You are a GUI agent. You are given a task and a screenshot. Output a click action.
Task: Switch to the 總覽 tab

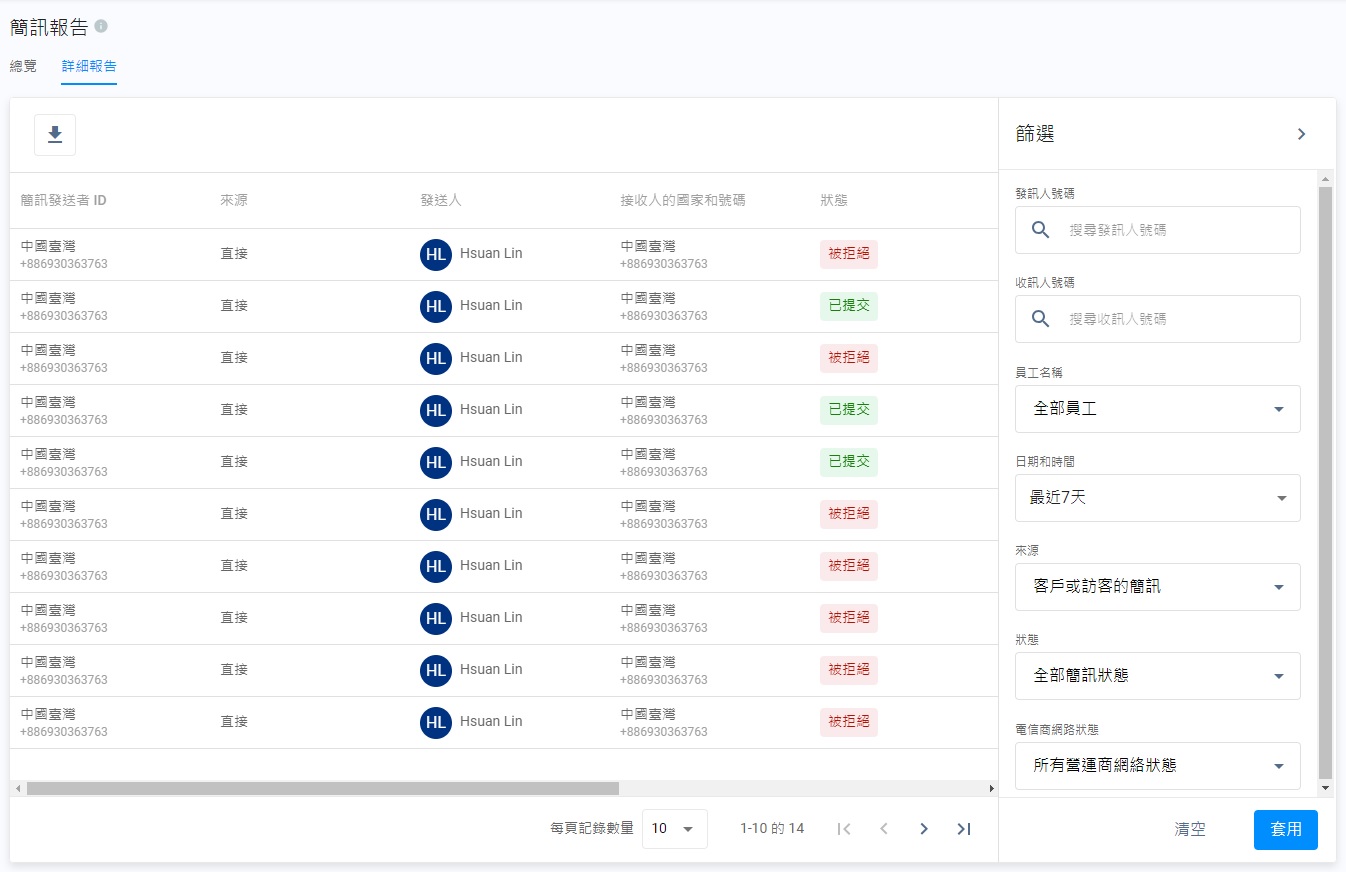[x=23, y=66]
